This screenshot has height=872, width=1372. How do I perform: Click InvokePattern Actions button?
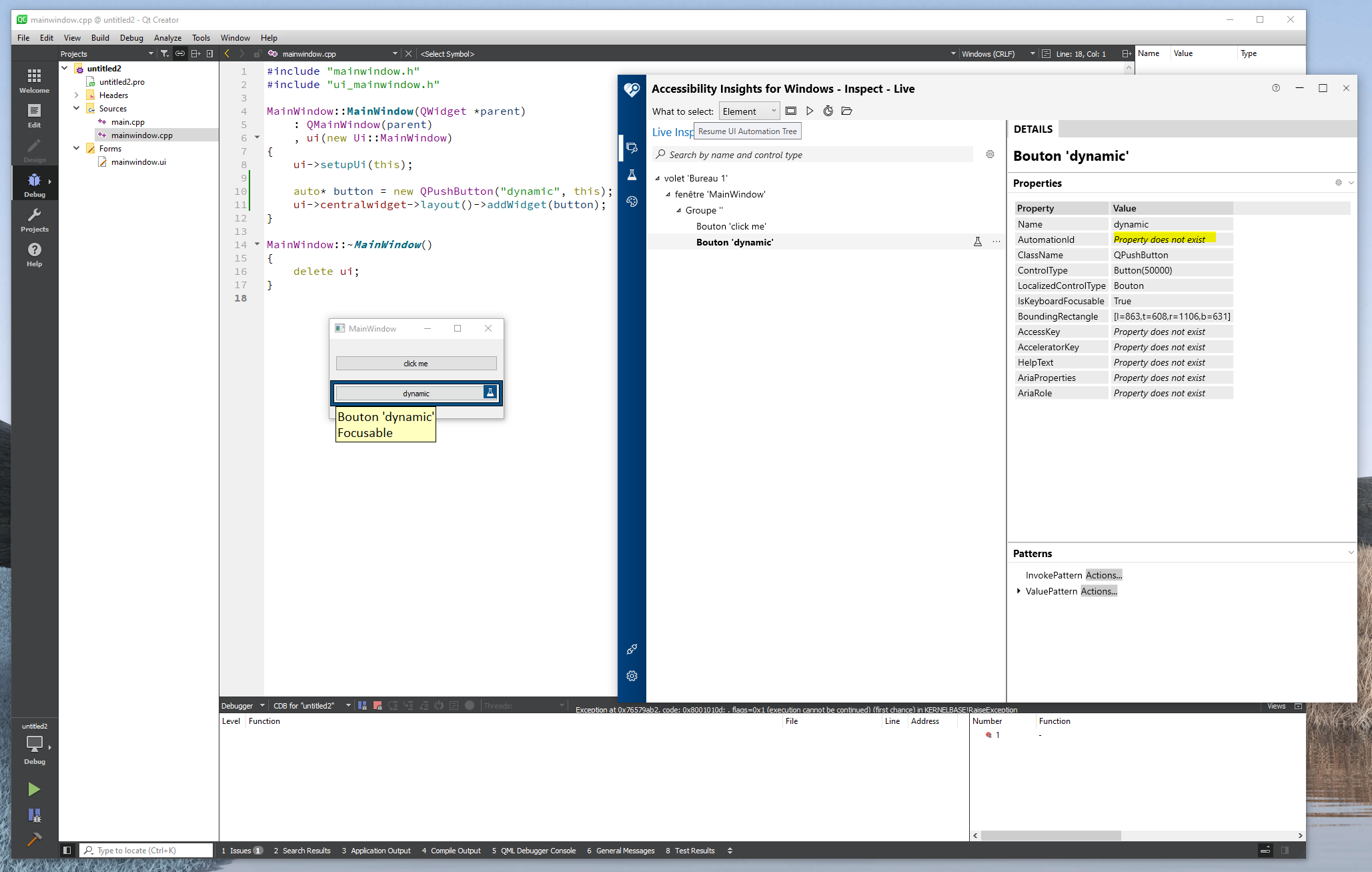(1104, 574)
